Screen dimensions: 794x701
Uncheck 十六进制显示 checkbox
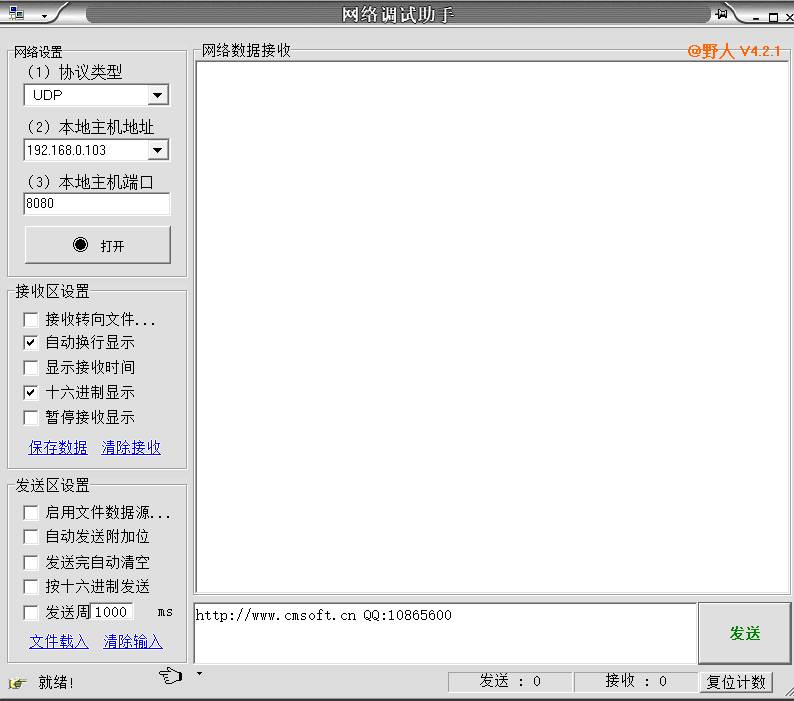(31, 393)
